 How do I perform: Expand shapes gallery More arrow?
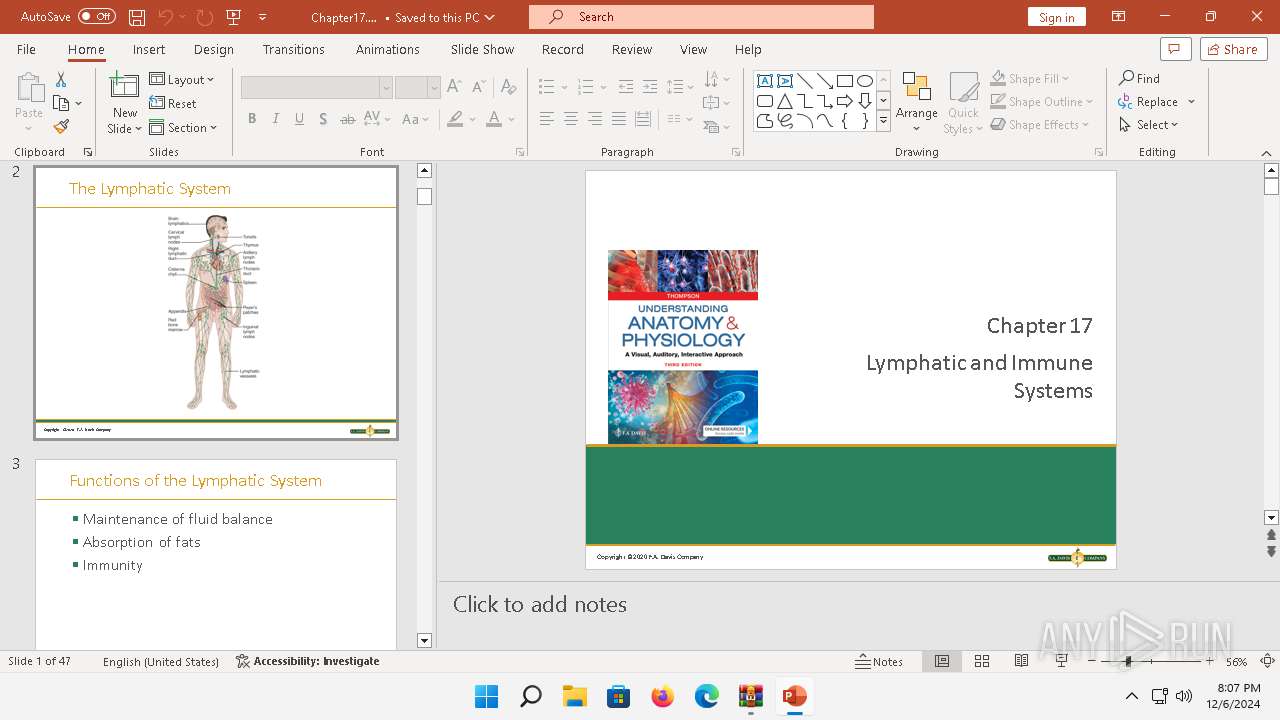point(883,121)
